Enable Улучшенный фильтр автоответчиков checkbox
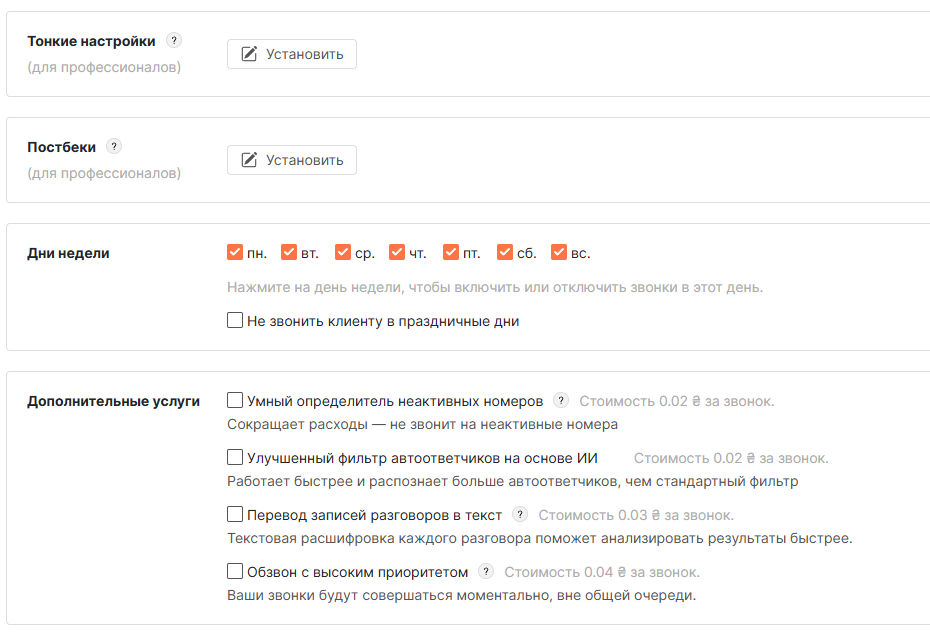930x638 pixels. coord(235,457)
